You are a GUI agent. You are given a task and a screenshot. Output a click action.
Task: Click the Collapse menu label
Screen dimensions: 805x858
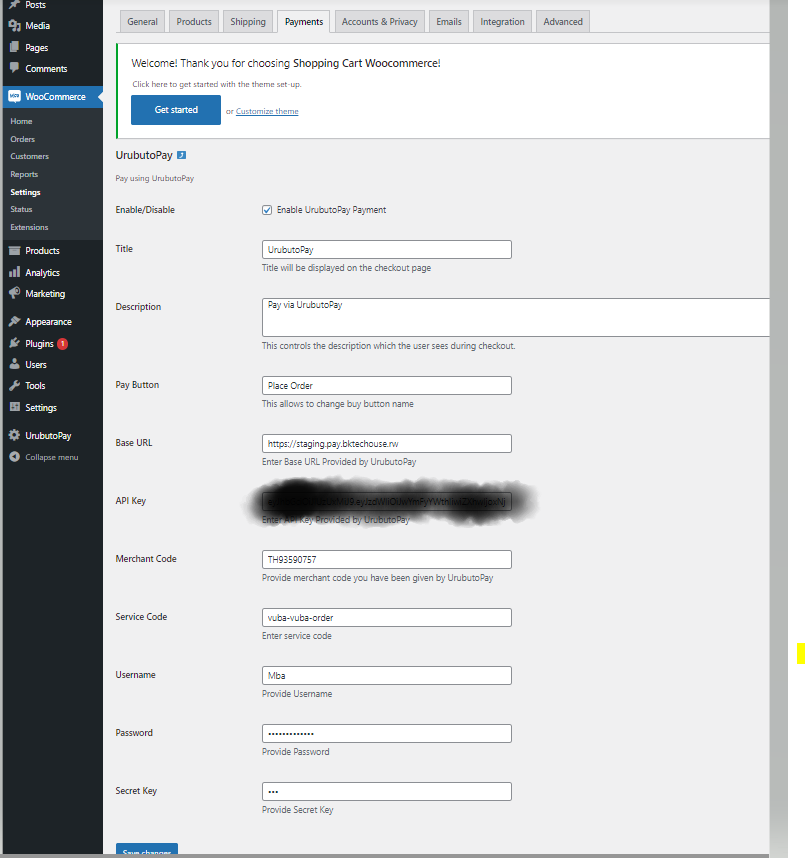tap(51, 457)
